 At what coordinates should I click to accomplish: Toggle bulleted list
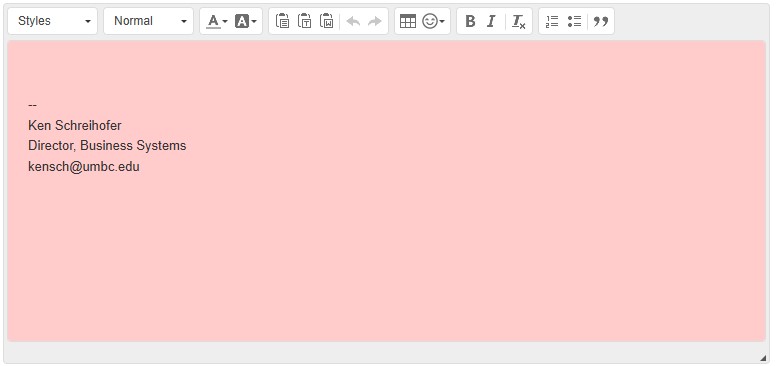(x=574, y=21)
